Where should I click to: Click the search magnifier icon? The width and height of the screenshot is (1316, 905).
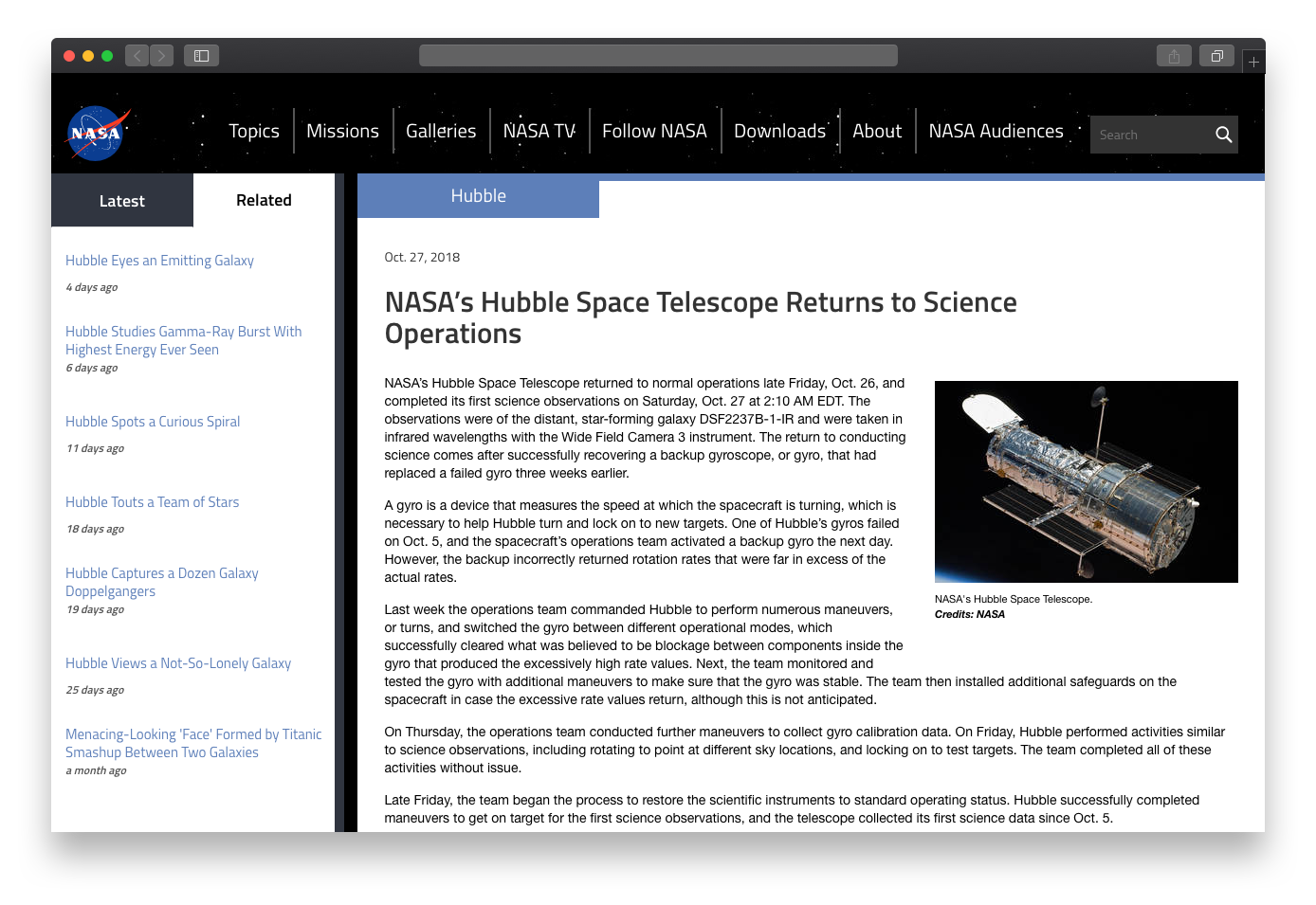click(x=1223, y=136)
